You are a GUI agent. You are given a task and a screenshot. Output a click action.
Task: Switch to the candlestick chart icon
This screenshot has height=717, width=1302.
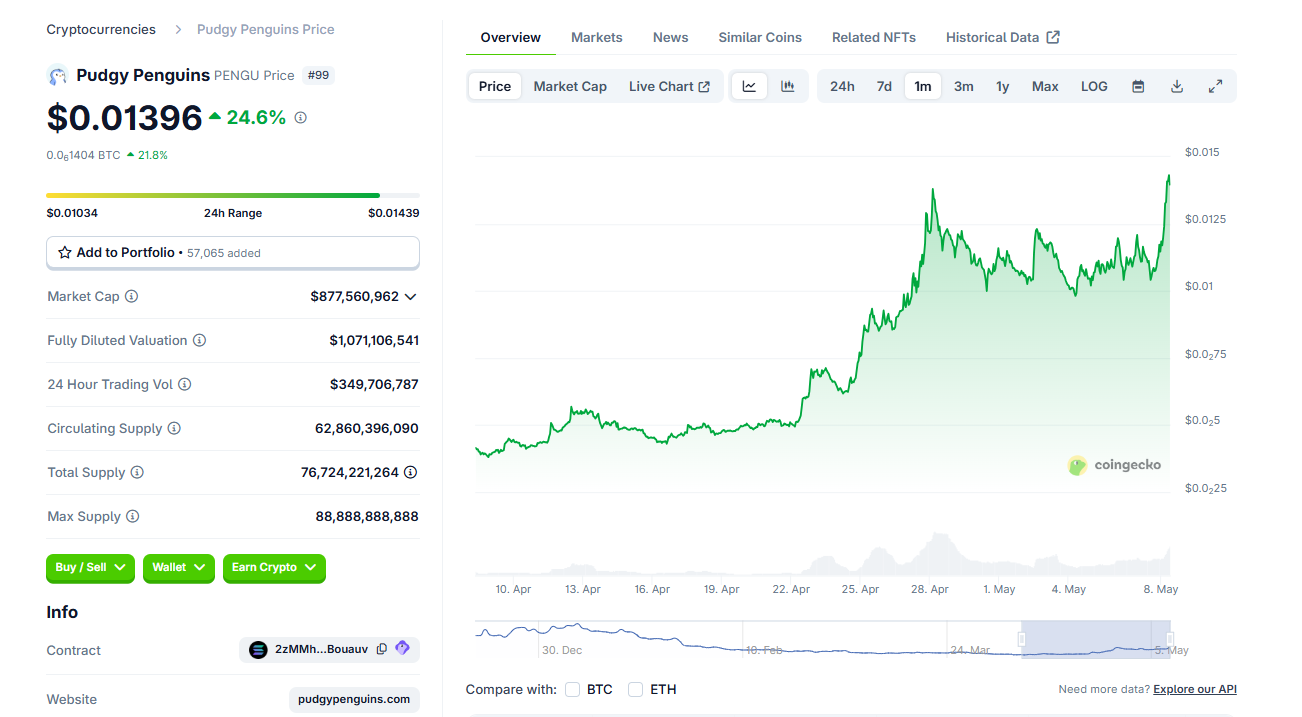click(788, 86)
